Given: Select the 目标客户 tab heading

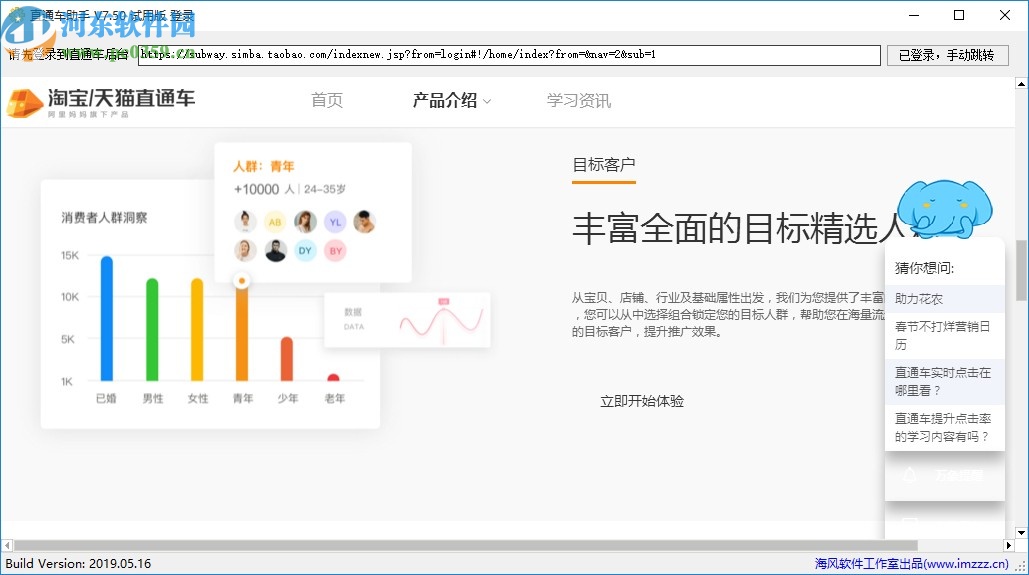Looking at the screenshot, I should click(604, 165).
